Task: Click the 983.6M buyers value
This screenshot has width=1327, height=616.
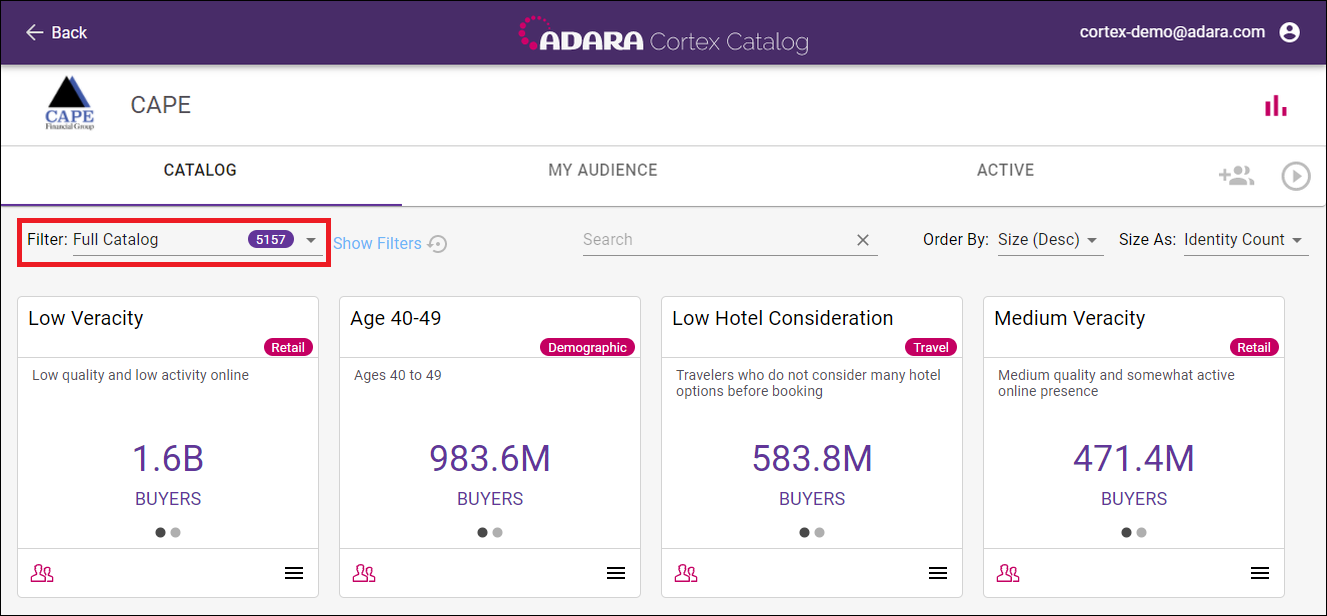Action: coord(490,458)
